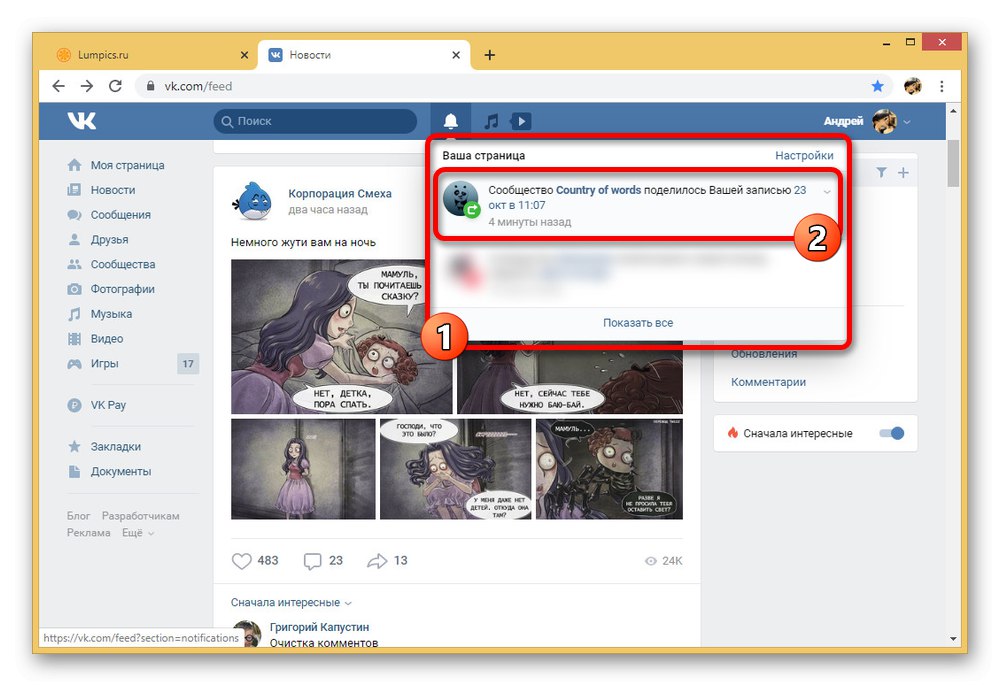Open a new browser tab with plus
The width and height of the screenshot is (1000, 686).
coord(489,55)
